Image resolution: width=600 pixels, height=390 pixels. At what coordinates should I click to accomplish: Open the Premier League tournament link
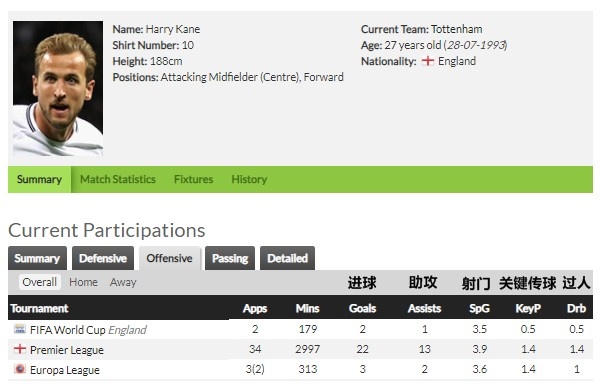(x=67, y=350)
